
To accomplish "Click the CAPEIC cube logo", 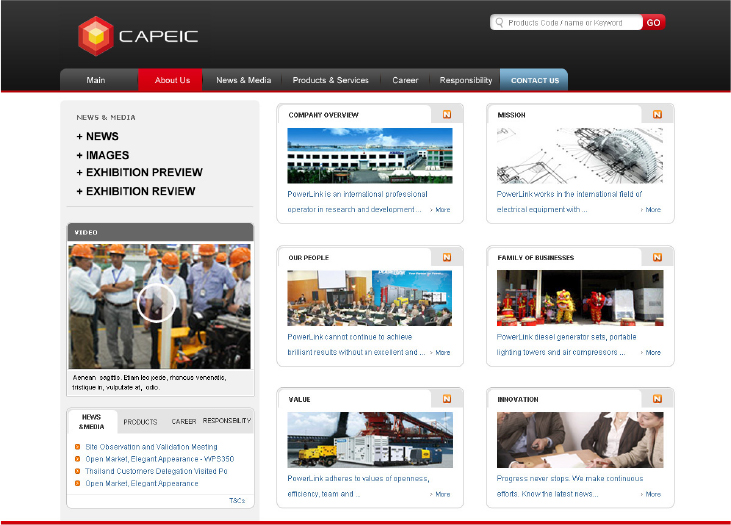I will point(96,36).
